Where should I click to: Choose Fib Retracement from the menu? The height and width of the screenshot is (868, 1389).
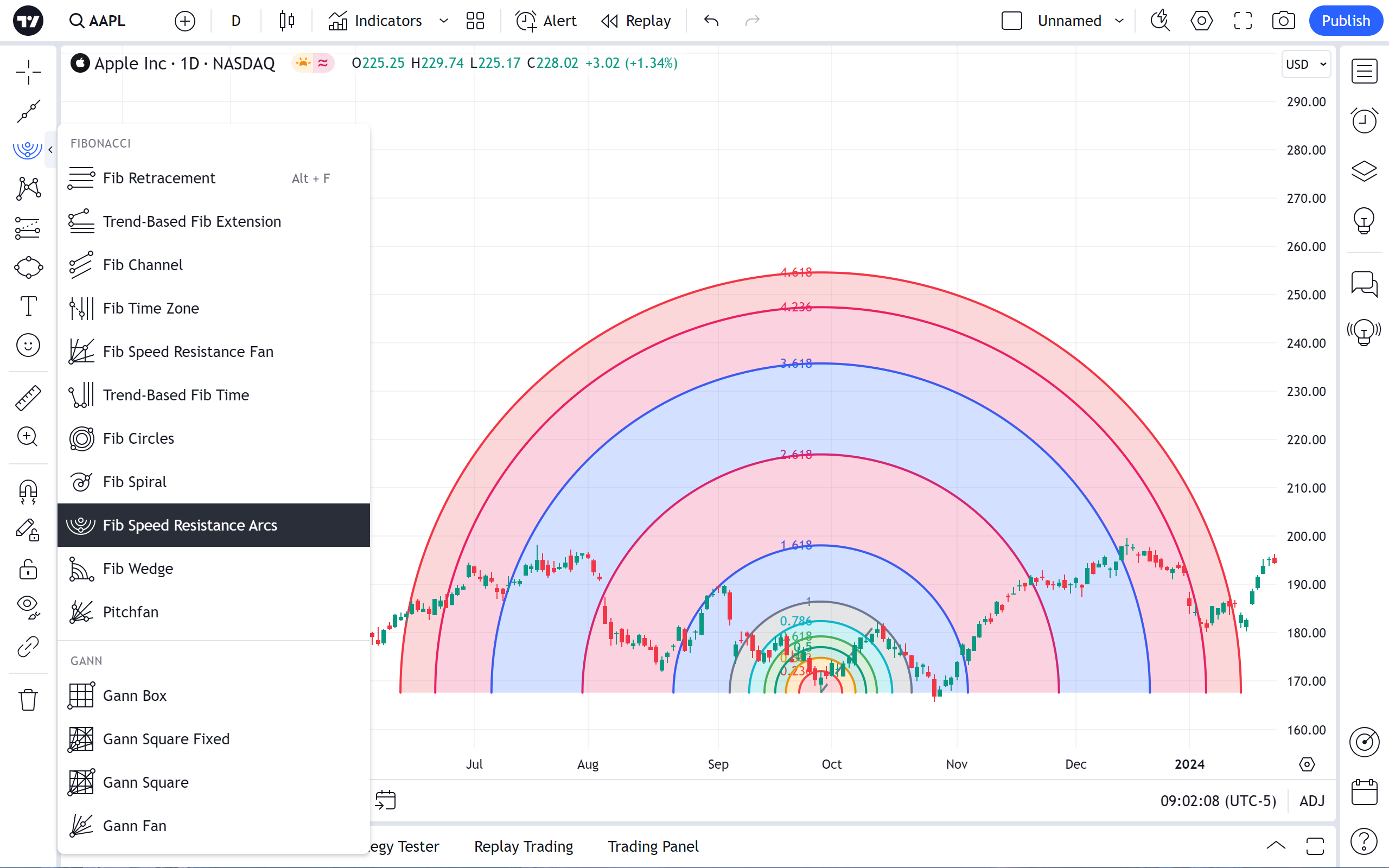[159, 178]
